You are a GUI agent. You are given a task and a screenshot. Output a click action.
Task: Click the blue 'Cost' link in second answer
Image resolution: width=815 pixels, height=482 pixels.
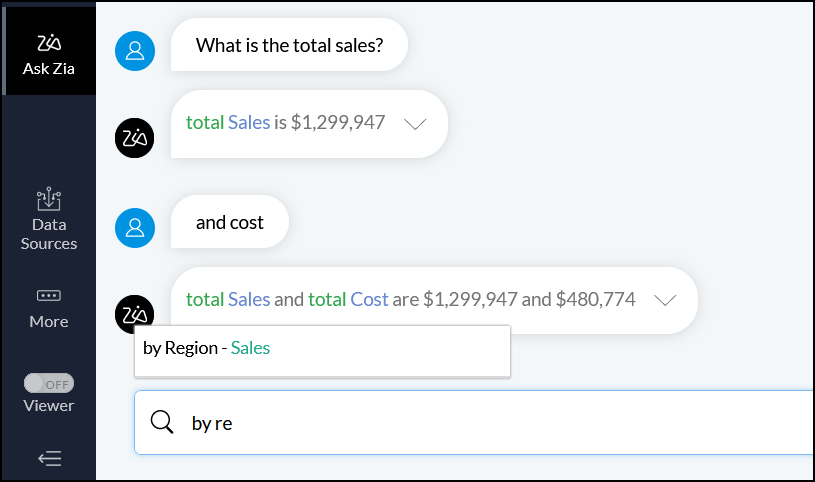click(x=369, y=298)
